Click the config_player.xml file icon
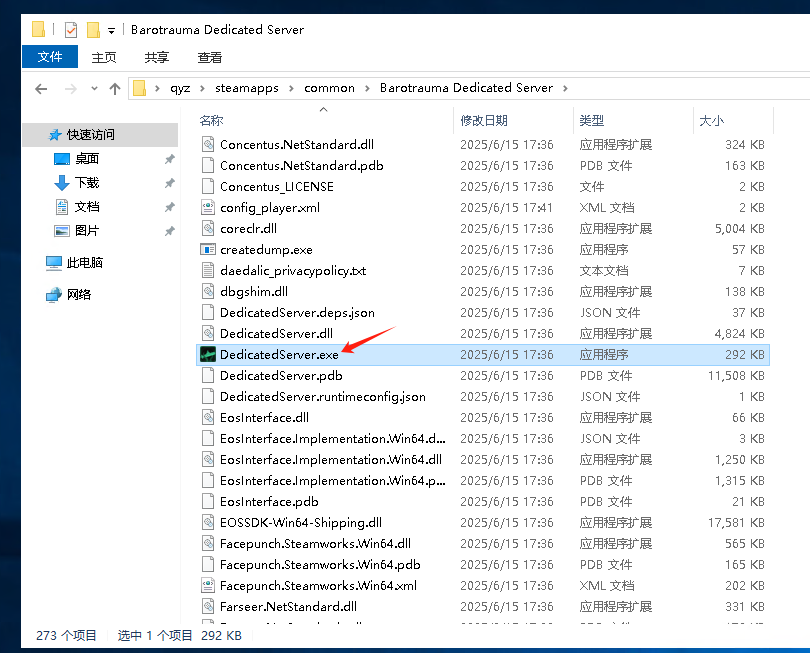Image resolution: width=810 pixels, height=653 pixels. pyautogui.click(x=208, y=207)
